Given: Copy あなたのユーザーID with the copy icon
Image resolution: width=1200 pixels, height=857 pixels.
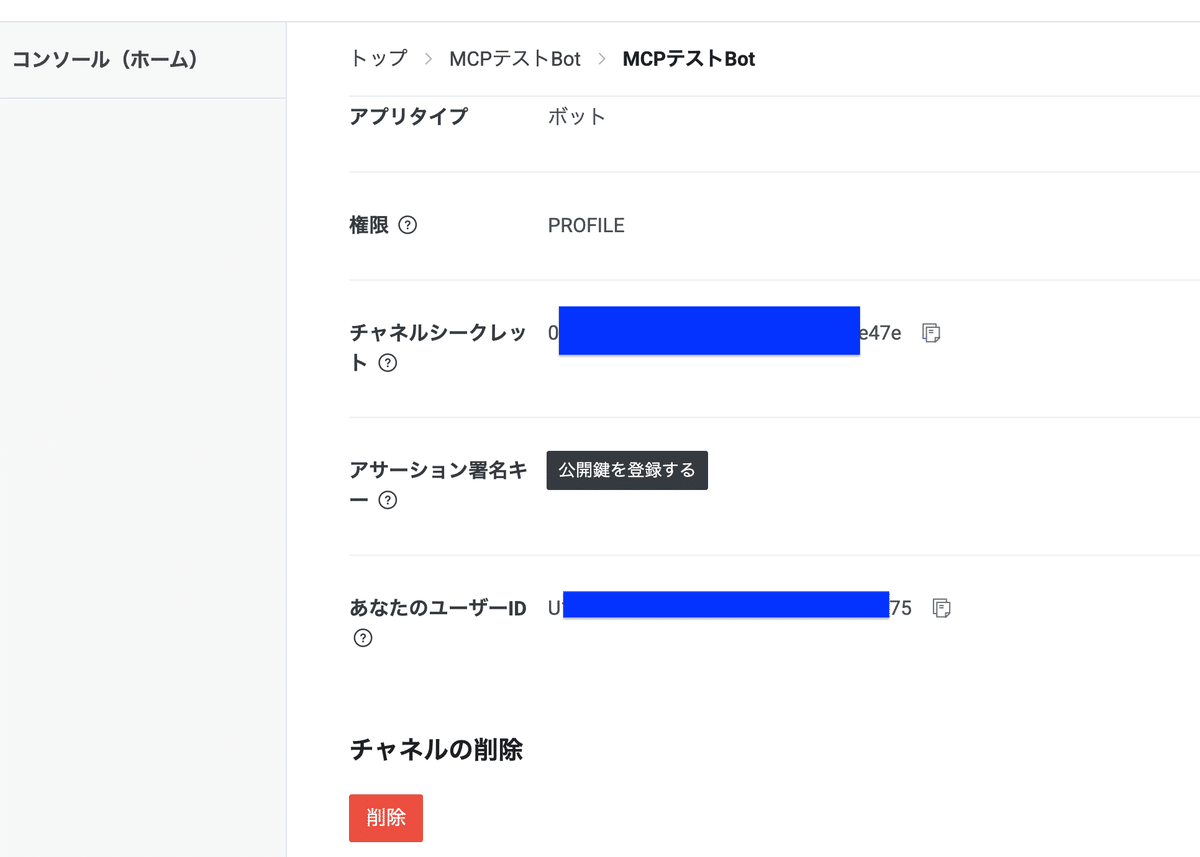Looking at the screenshot, I should pyautogui.click(x=941, y=607).
